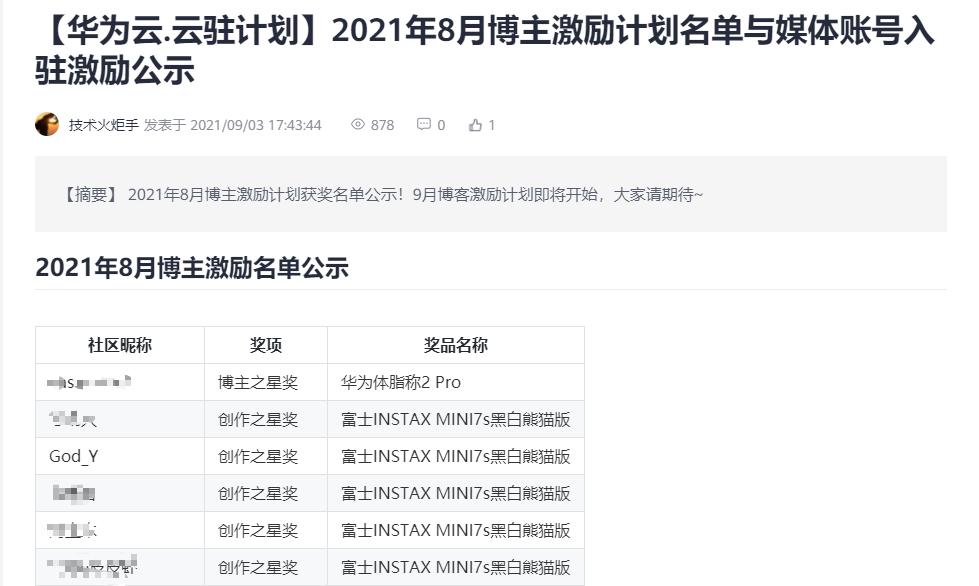Click the blurred nickname in 博主之星奖 row
Image resolution: width=979 pixels, height=586 pixels.
[x=89, y=382]
